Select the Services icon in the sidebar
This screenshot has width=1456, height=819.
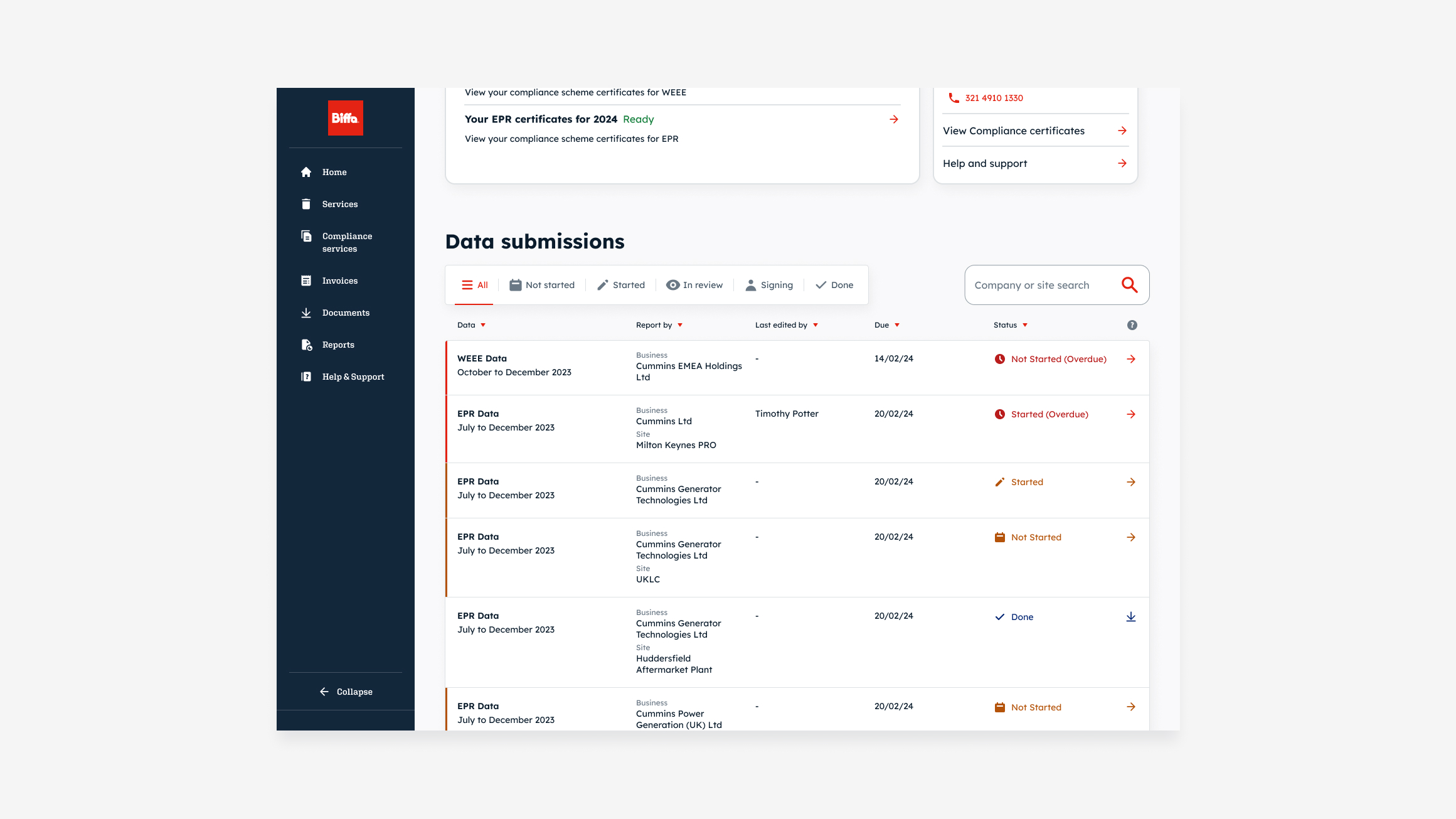306,204
